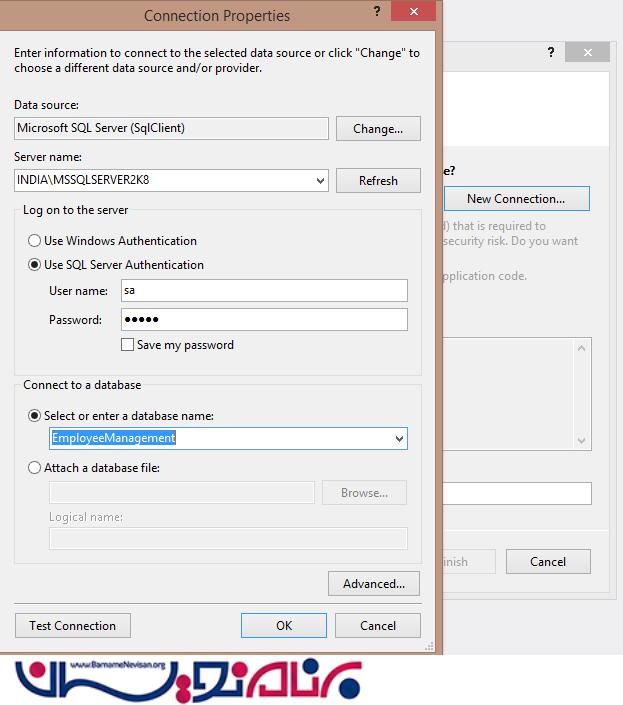Click the Change... data source button
This screenshot has width=623, height=705.
point(378,129)
